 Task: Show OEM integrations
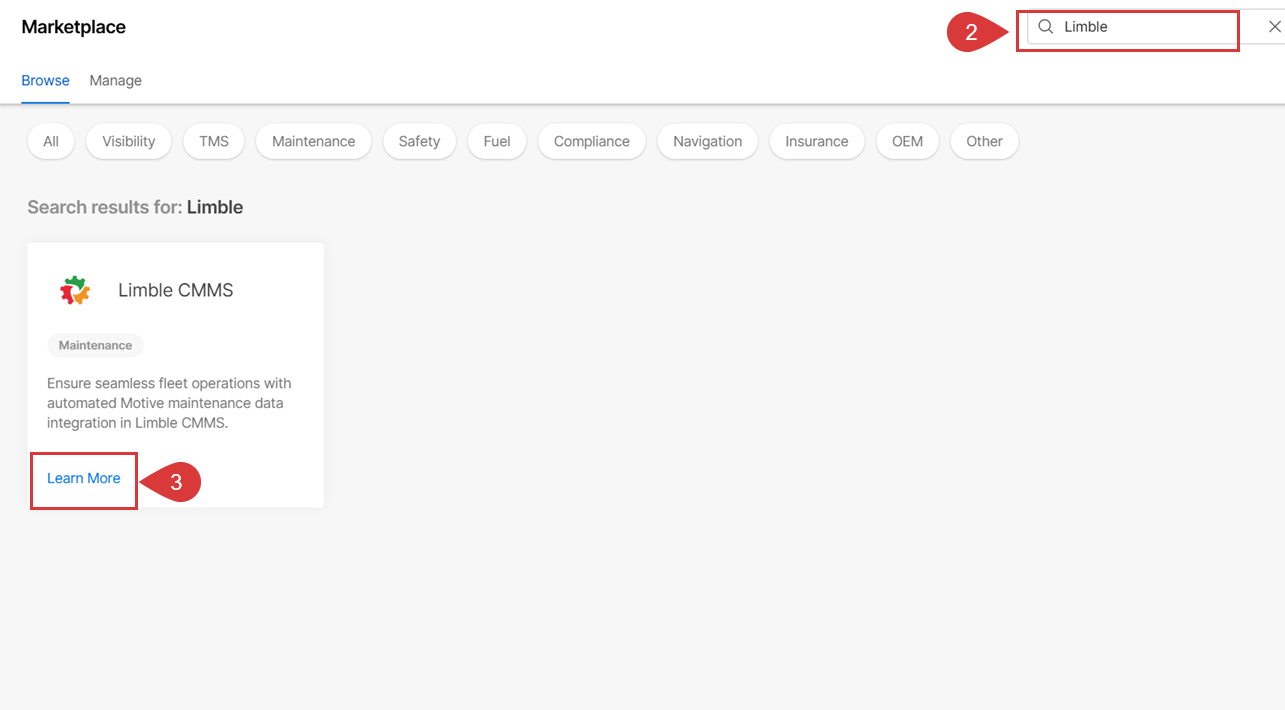[x=908, y=141]
